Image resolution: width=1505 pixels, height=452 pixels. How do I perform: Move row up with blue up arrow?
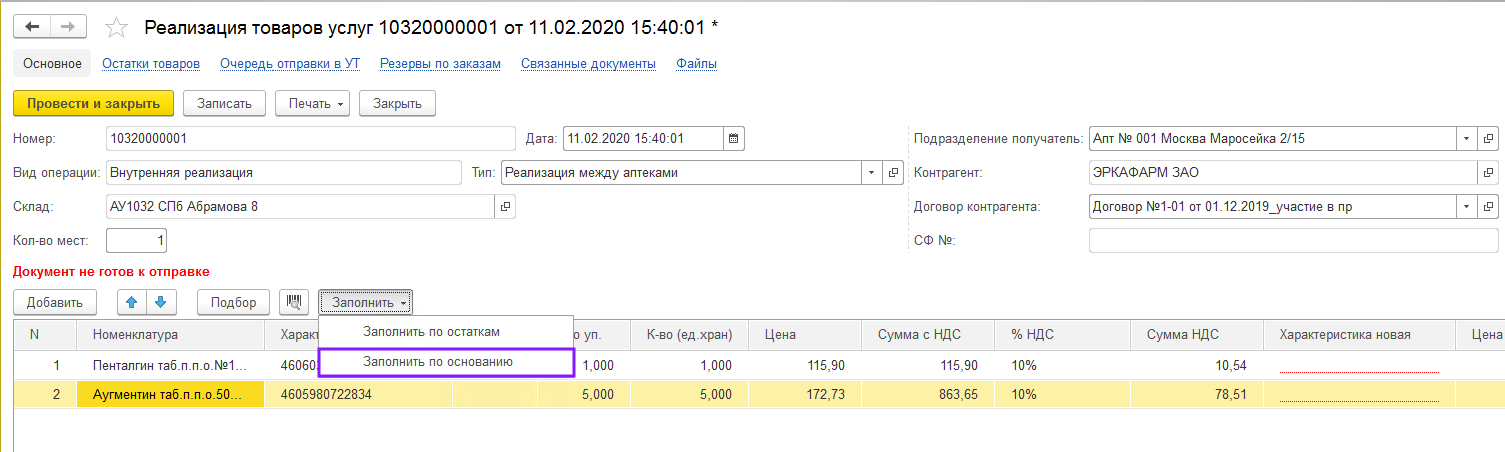tap(132, 302)
